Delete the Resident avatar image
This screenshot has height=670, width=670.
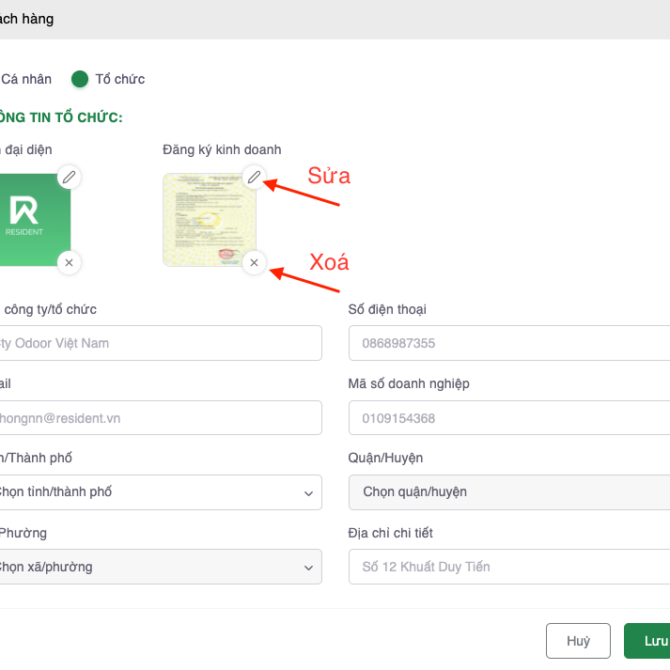[68, 262]
